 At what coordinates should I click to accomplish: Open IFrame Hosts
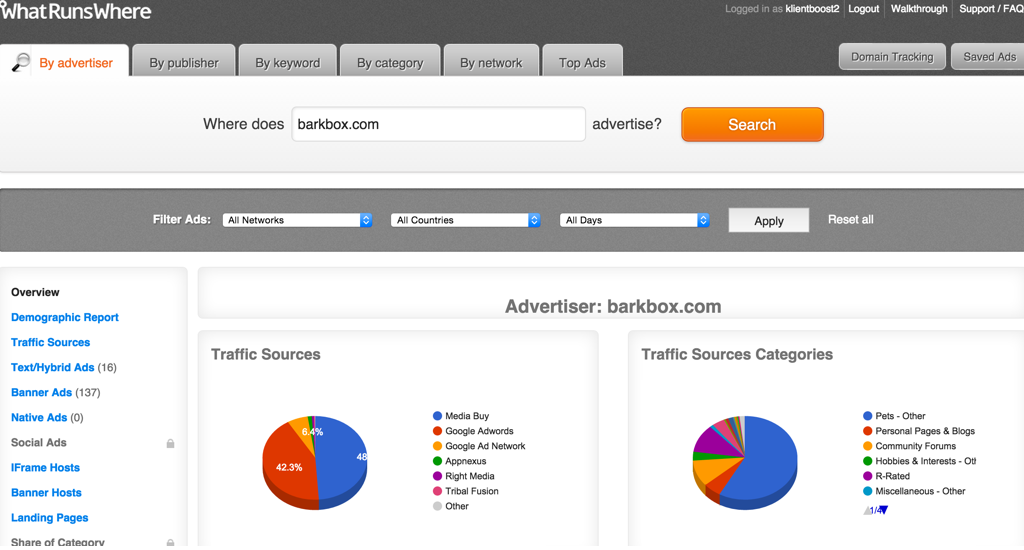pyautogui.click(x=45, y=468)
